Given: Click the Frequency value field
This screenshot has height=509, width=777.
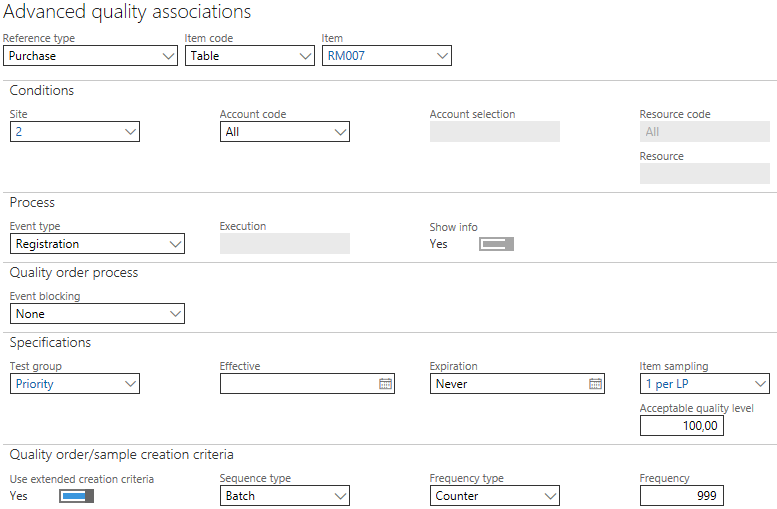Looking at the screenshot, I should pyautogui.click(x=681, y=496).
